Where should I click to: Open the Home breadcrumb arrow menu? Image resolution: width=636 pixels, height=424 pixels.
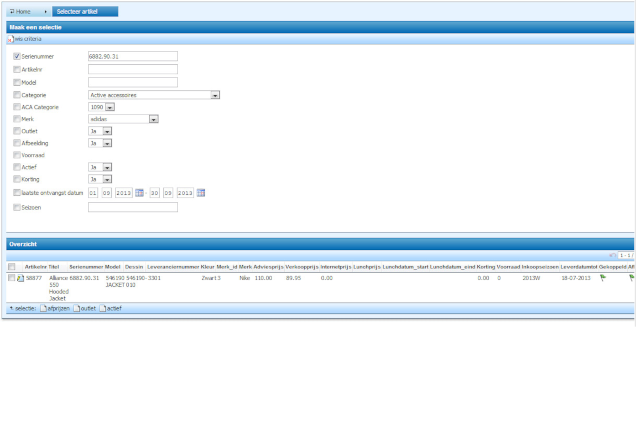coord(45,12)
